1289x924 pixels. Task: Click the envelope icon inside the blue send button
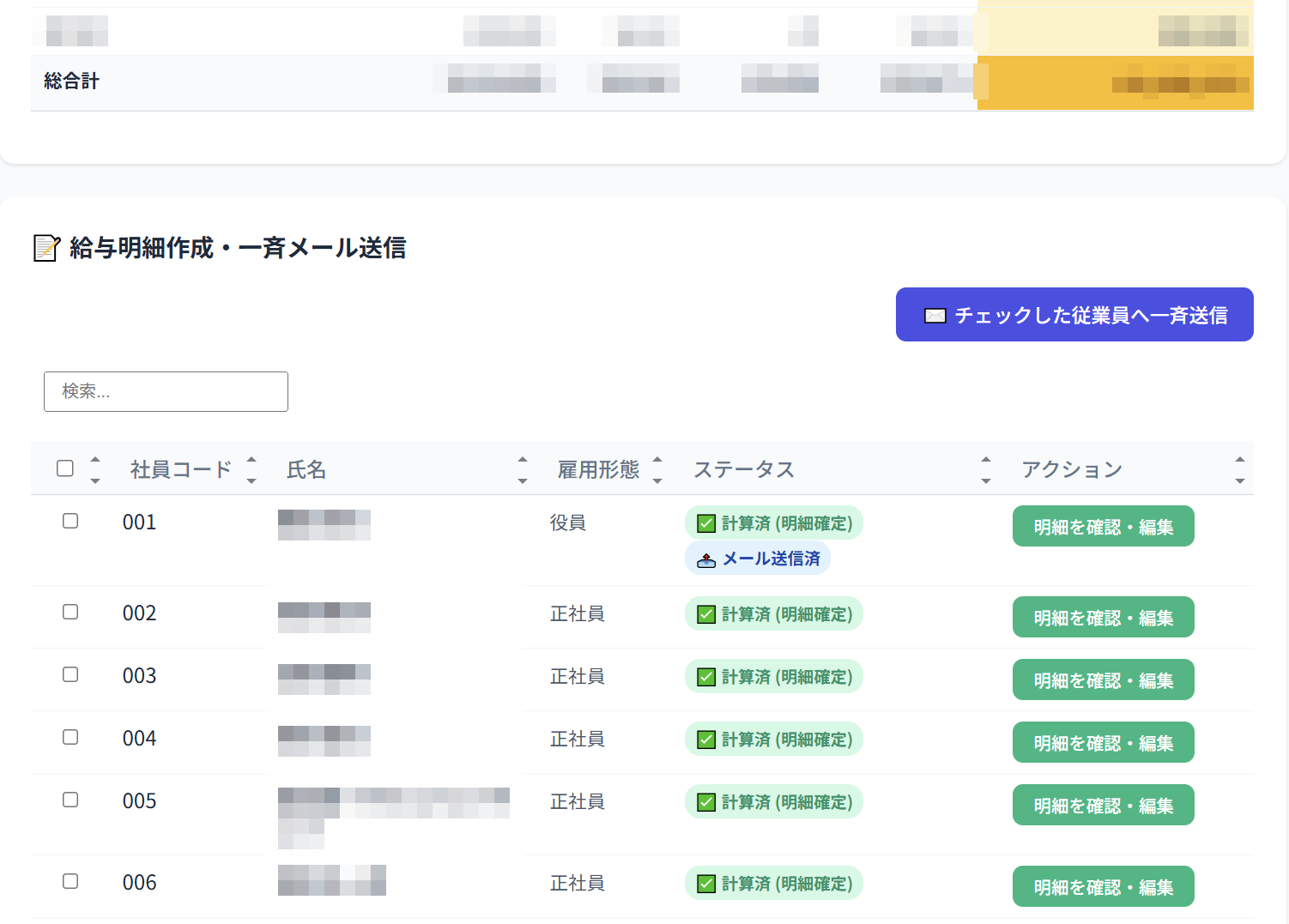(935, 314)
